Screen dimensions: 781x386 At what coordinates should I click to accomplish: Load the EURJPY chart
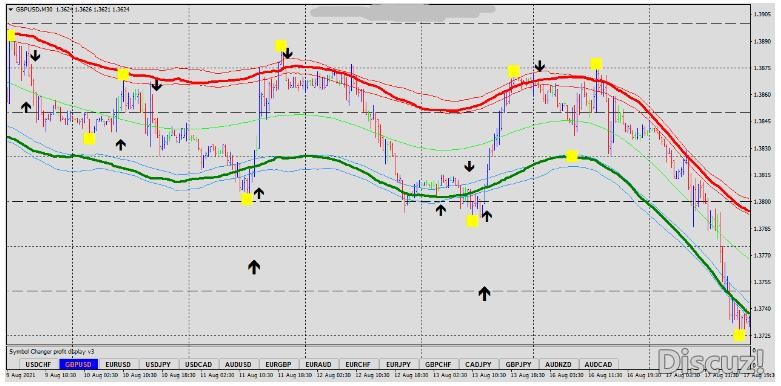click(398, 364)
